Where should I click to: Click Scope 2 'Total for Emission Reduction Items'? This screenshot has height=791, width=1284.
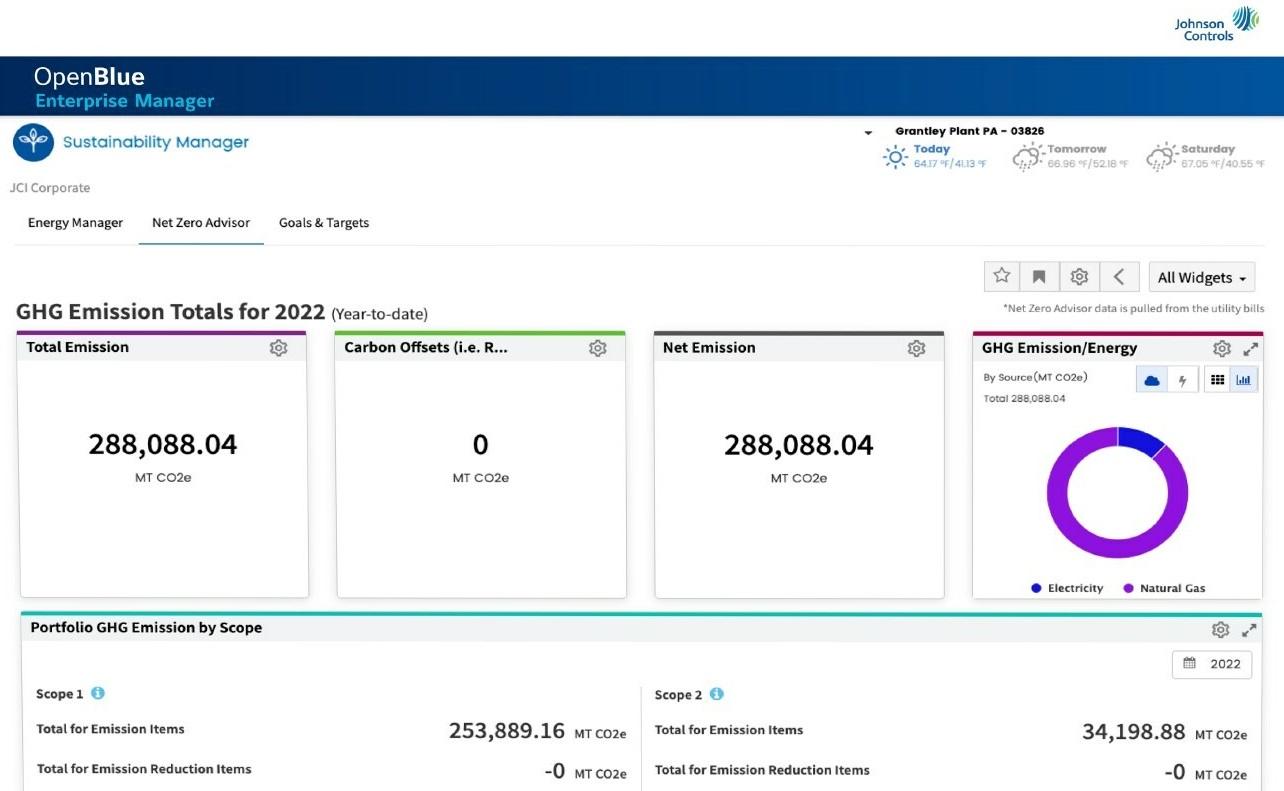[x=762, y=770]
